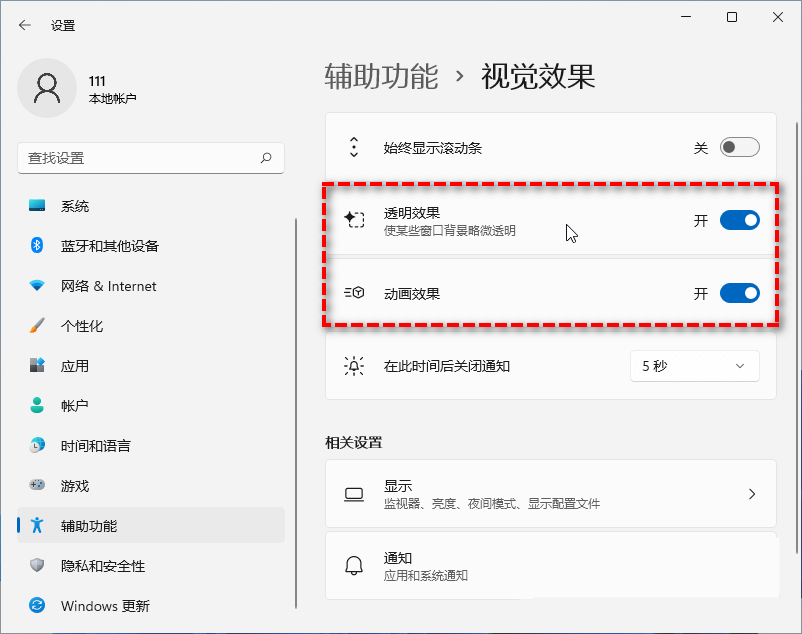The height and width of the screenshot is (634, 802).
Task: Open the 显示 related settings chevron
Action: click(752, 494)
